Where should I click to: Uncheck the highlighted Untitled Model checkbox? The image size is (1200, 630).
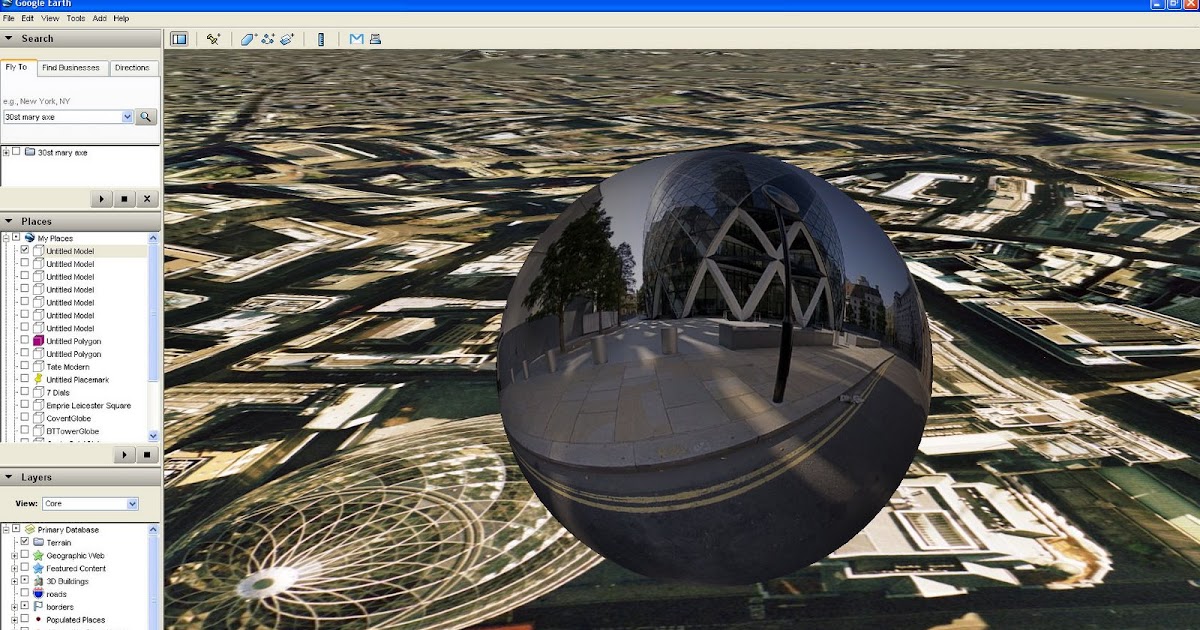24,251
